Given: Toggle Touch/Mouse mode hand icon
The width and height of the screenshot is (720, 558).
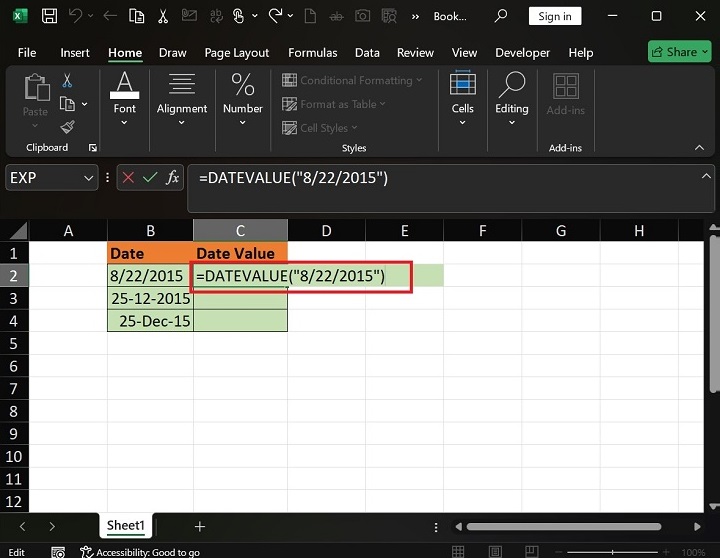Looking at the screenshot, I should (x=238, y=16).
